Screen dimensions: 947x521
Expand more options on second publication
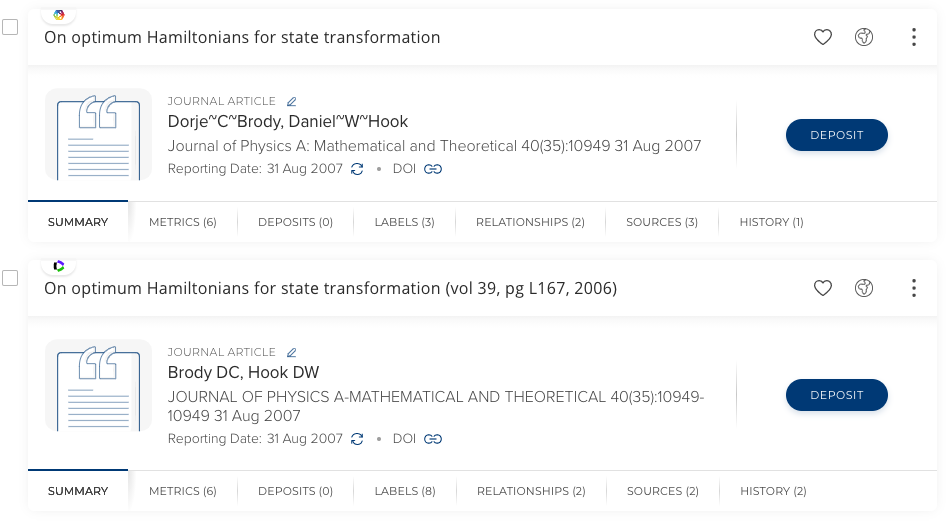(x=913, y=289)
